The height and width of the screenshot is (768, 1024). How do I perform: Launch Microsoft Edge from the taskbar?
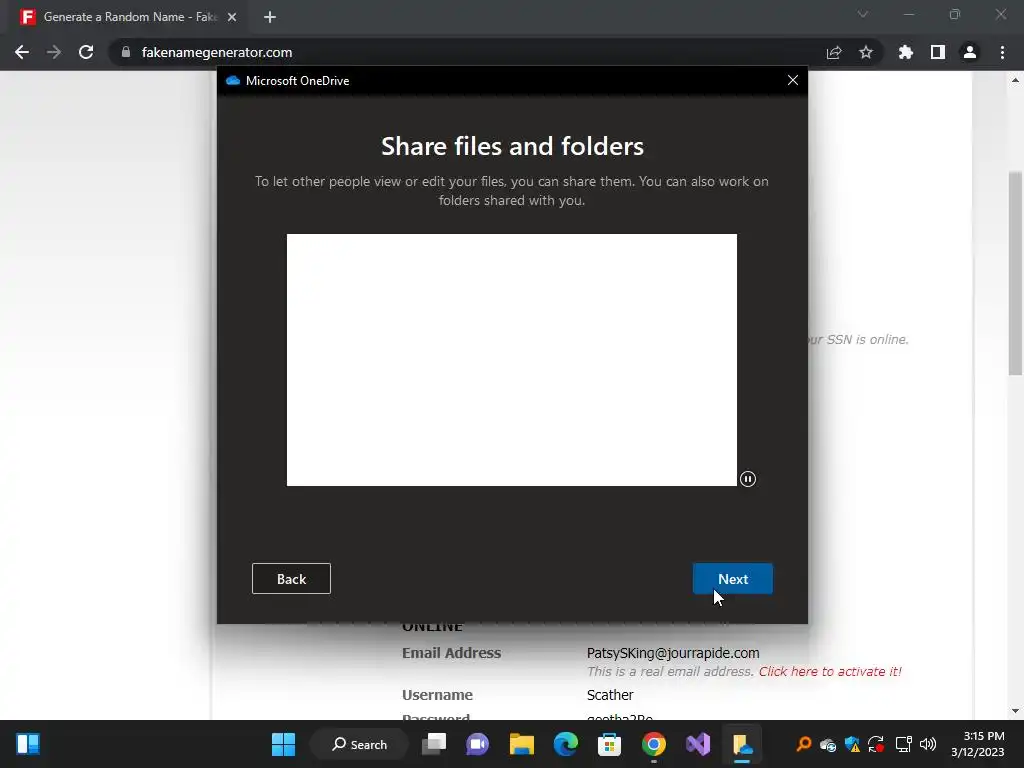pos(566,744)
